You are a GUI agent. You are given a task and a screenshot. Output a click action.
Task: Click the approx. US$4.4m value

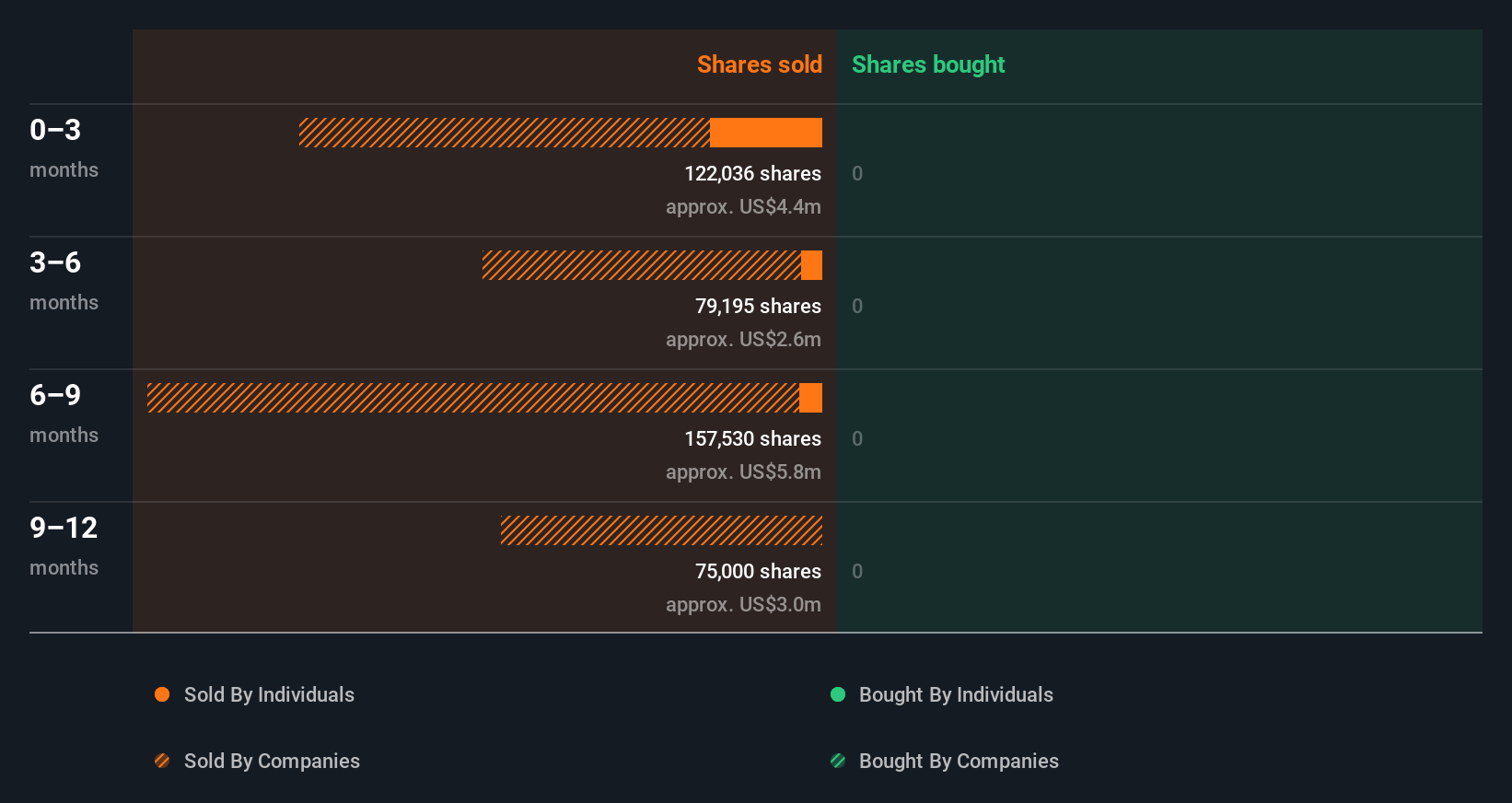point(743,206)
